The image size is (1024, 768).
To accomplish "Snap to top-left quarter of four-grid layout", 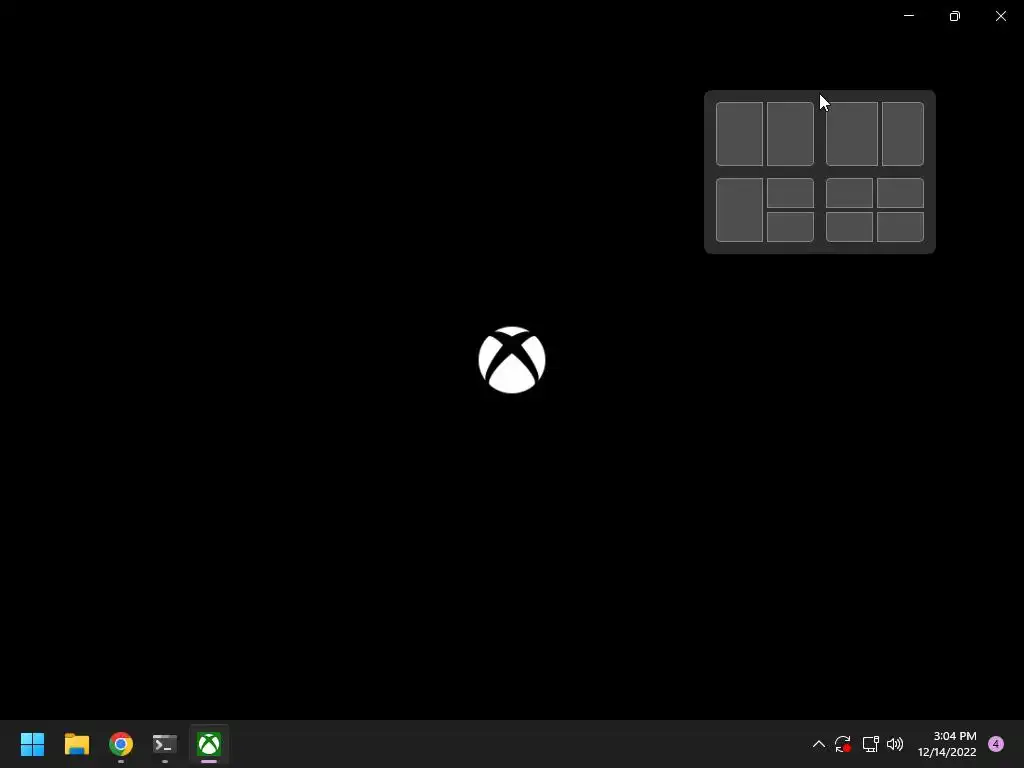I will (849, 193).
